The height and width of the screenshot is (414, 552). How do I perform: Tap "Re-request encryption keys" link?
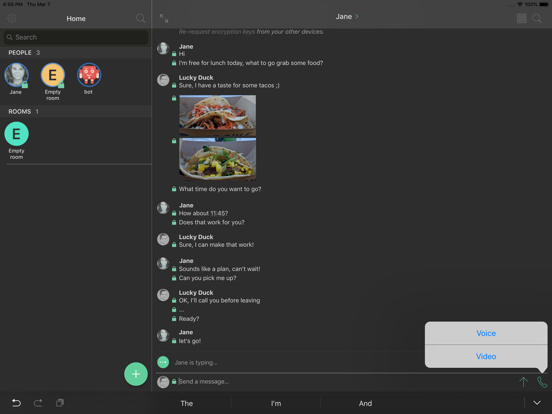point(217,32)
